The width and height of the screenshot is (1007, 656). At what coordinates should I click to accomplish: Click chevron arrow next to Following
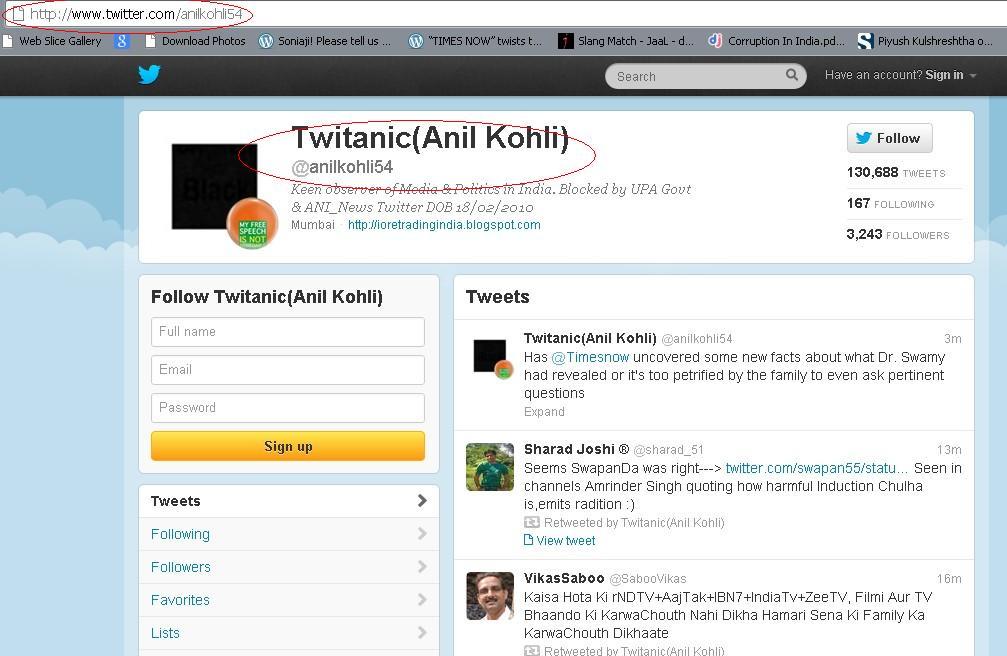(x=422, y=533)
